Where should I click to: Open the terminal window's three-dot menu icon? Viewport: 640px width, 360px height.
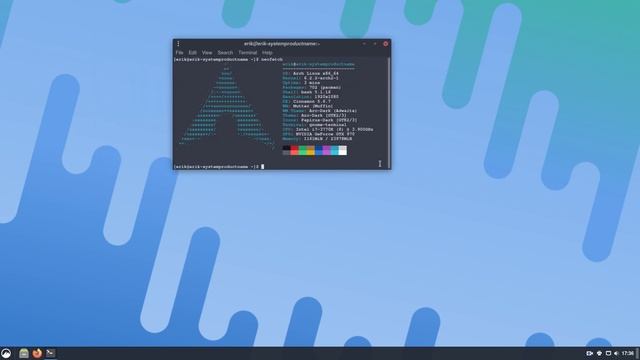178,43
